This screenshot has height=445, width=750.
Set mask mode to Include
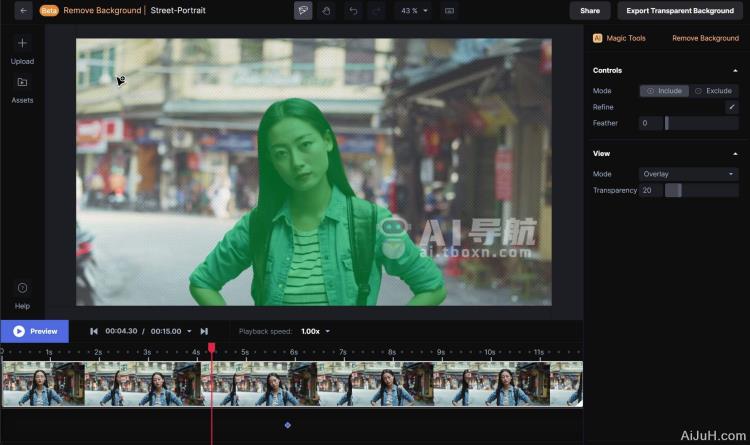(664, 91)
